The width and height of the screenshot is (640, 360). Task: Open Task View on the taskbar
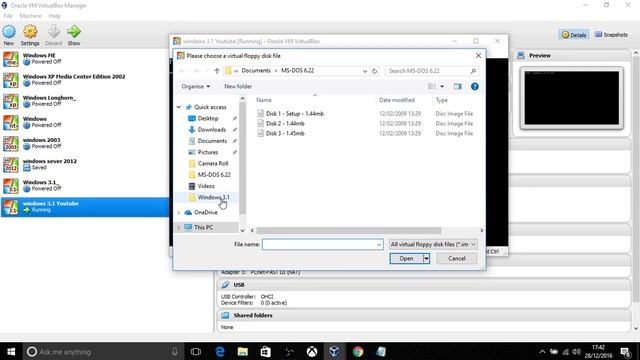[x=196, y=351]
